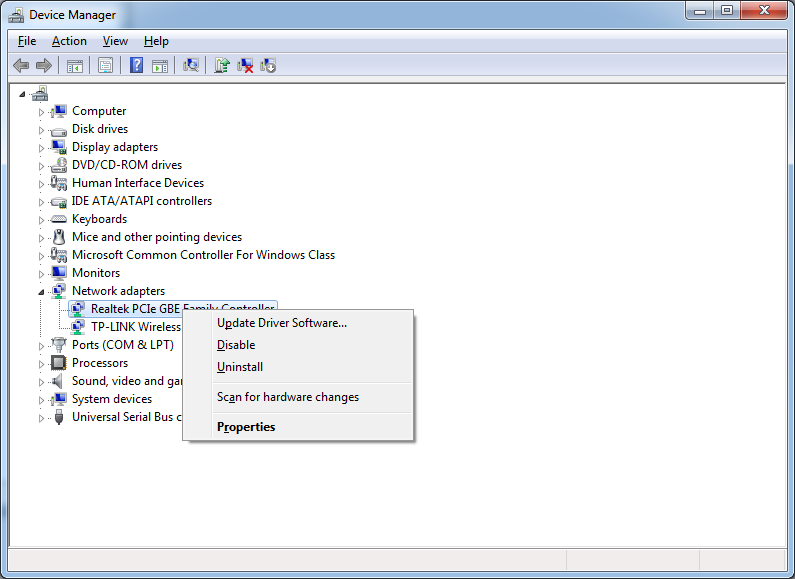
Task: Click the Uninstall device toolbar icon with red X
Action: 245,65
